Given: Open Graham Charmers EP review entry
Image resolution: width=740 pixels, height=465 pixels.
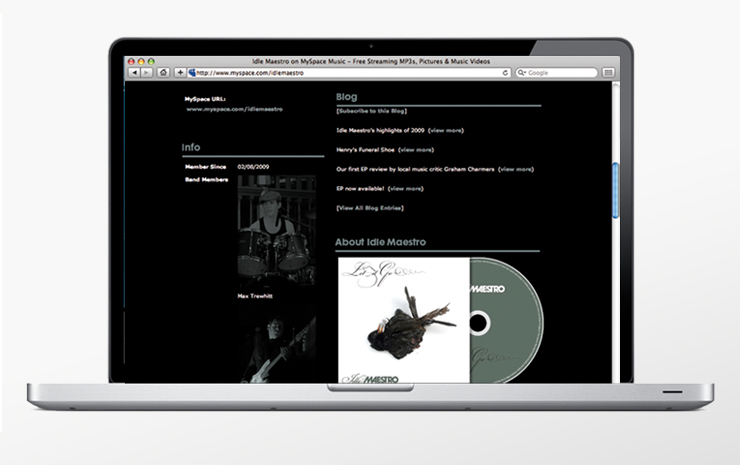Looking at the screenshot, I should coord(415,169).
